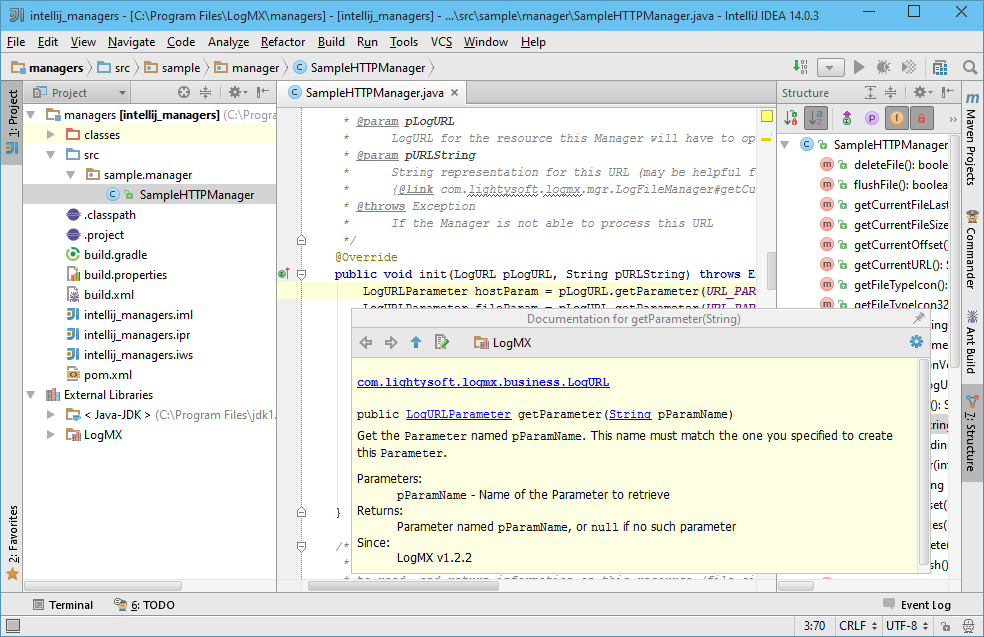The image size is (984, 637).
Task: Click the Make Project build icon
Action: (800, 67)
